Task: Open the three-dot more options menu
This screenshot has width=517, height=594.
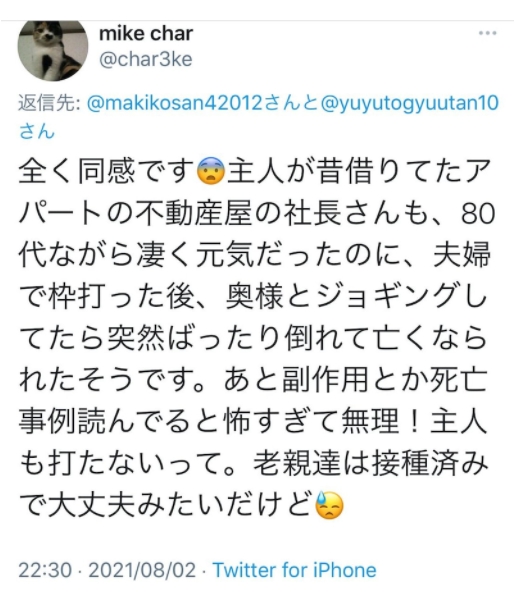Action: click(487, 33)
